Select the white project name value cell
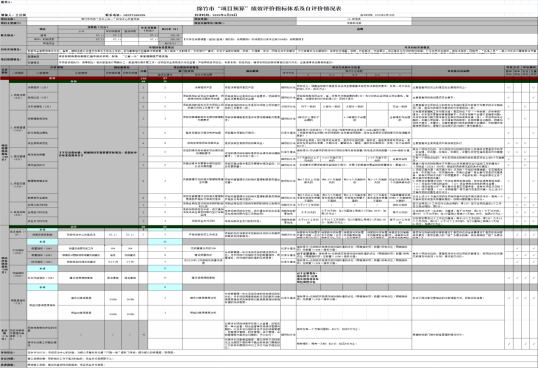Screen dimensions: 538x368 tap(110, 19)
